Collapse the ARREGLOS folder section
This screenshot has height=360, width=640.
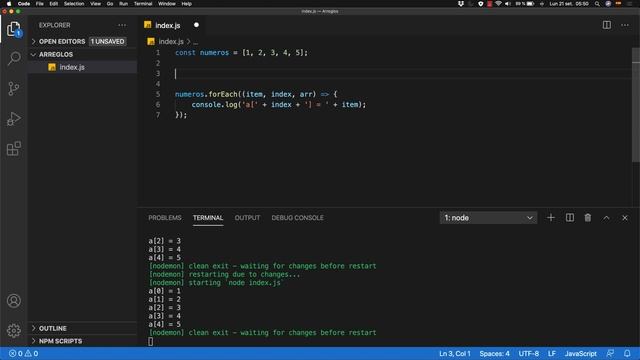[x=82, y=54]
